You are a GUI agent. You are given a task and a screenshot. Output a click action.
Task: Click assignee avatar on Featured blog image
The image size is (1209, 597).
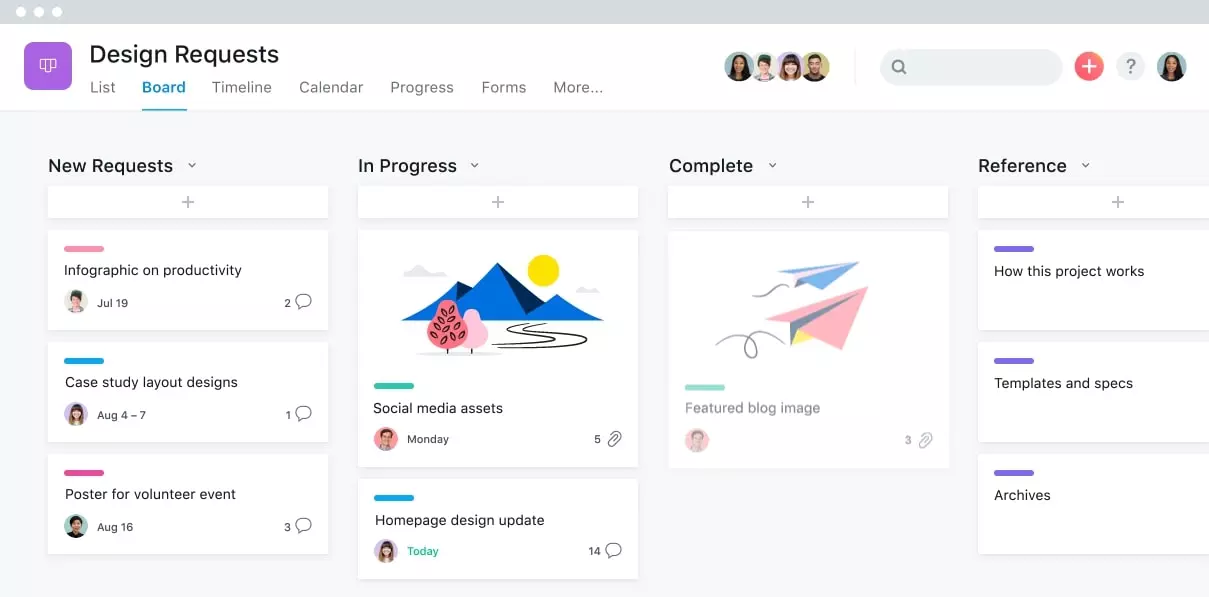pyautogui.click(x=697, y=440)
